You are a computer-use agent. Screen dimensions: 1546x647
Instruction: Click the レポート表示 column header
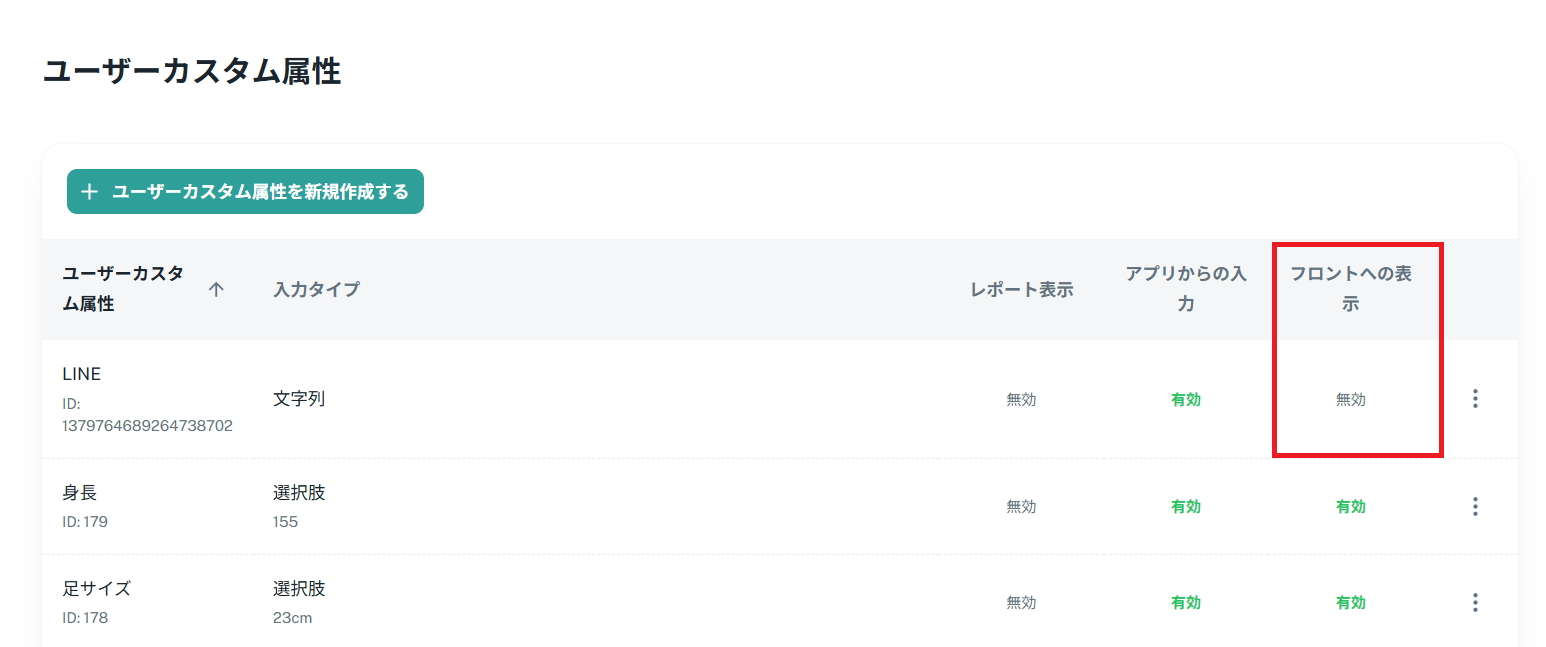pyautogui.click(x=1021, y=290)
